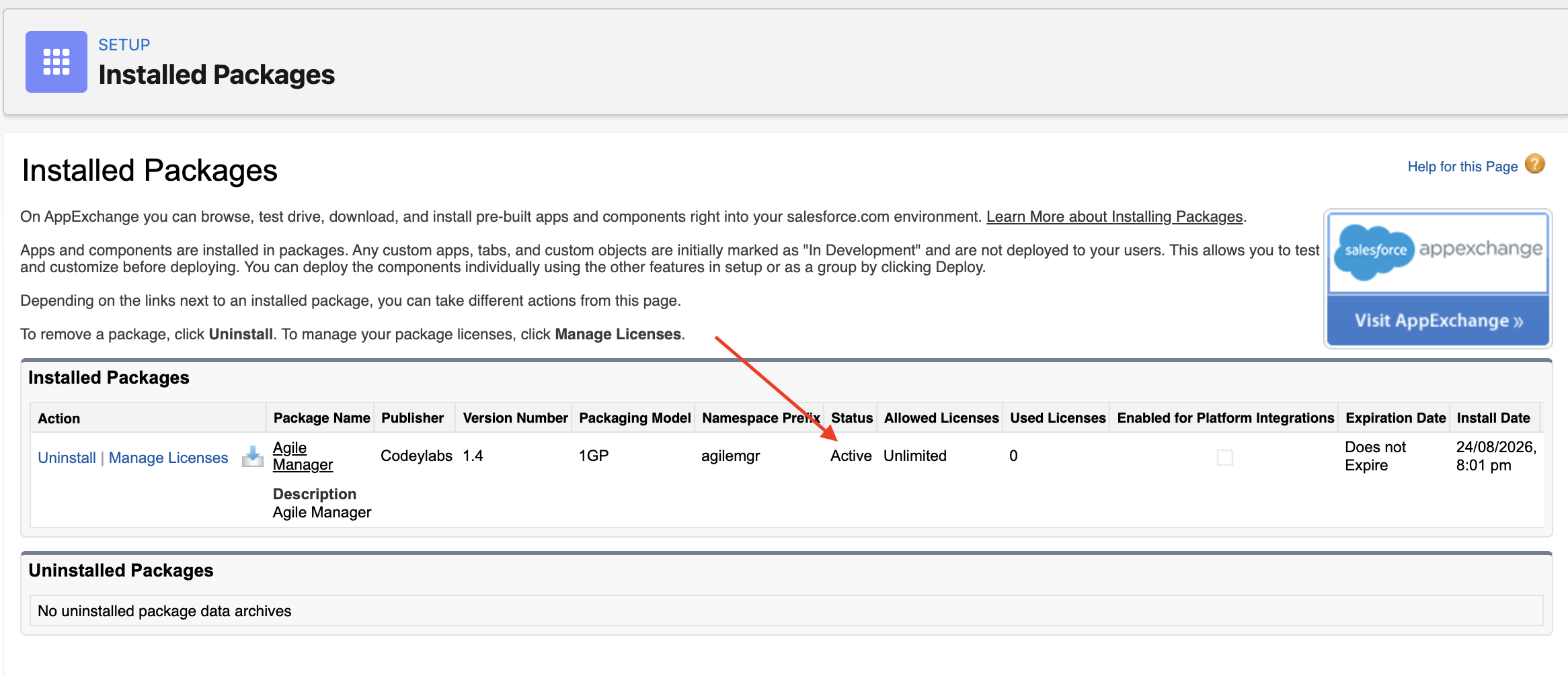This screenshot has height=676, width=1568.
Task: Click the Packaging Model column header
Action: [x=635, y=418]
